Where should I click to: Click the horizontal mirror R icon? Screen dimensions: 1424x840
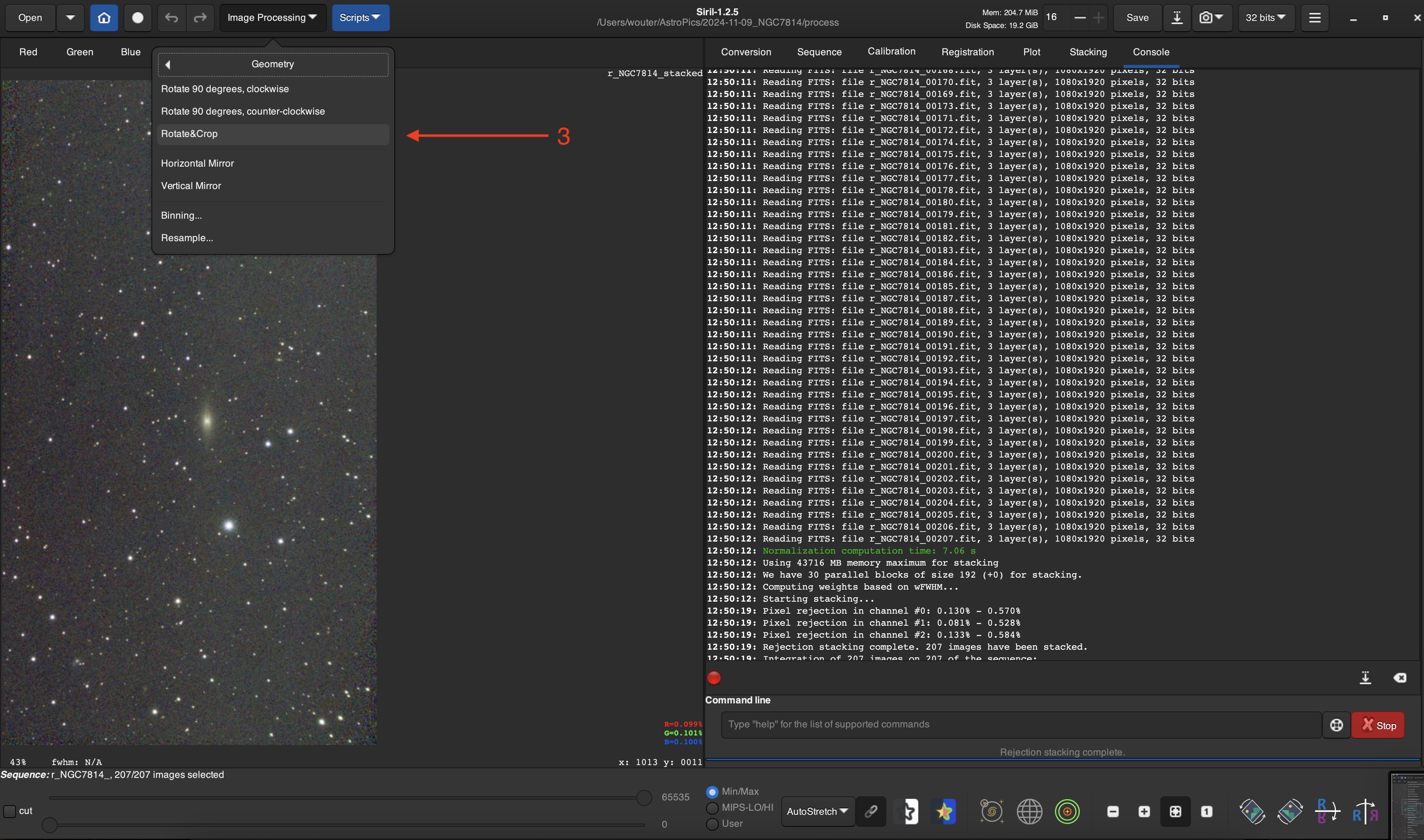[1365, 812]
